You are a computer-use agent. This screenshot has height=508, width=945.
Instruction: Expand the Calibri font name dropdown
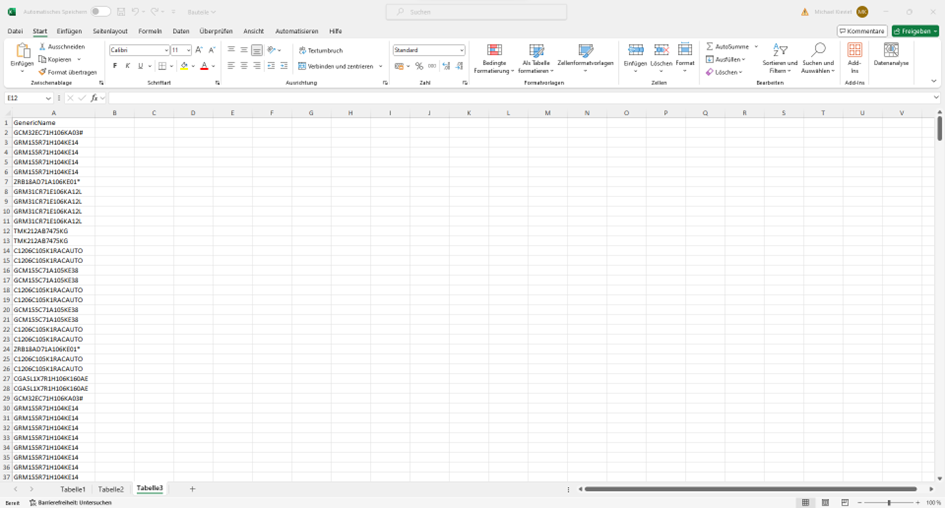pyautogui.click(x=165, y=50)
